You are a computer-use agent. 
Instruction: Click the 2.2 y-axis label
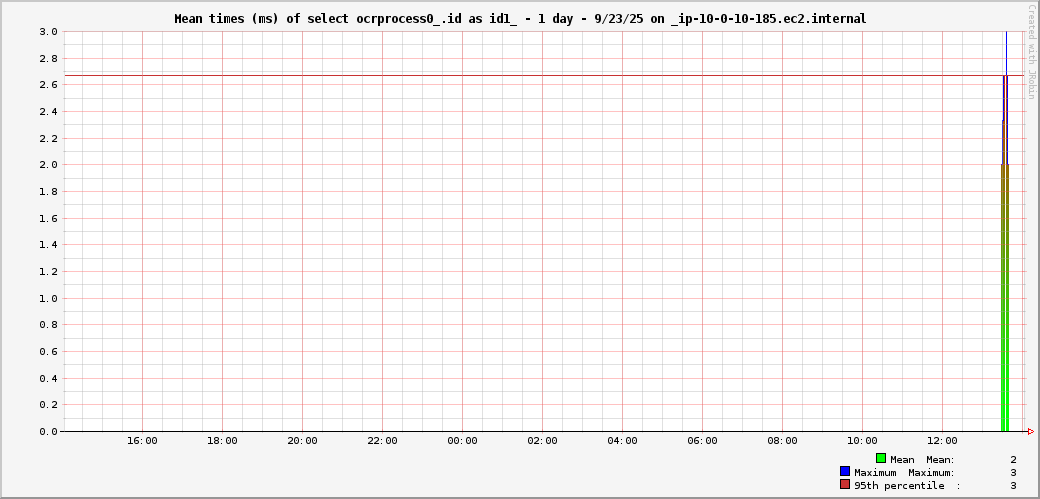click(48, 138)
